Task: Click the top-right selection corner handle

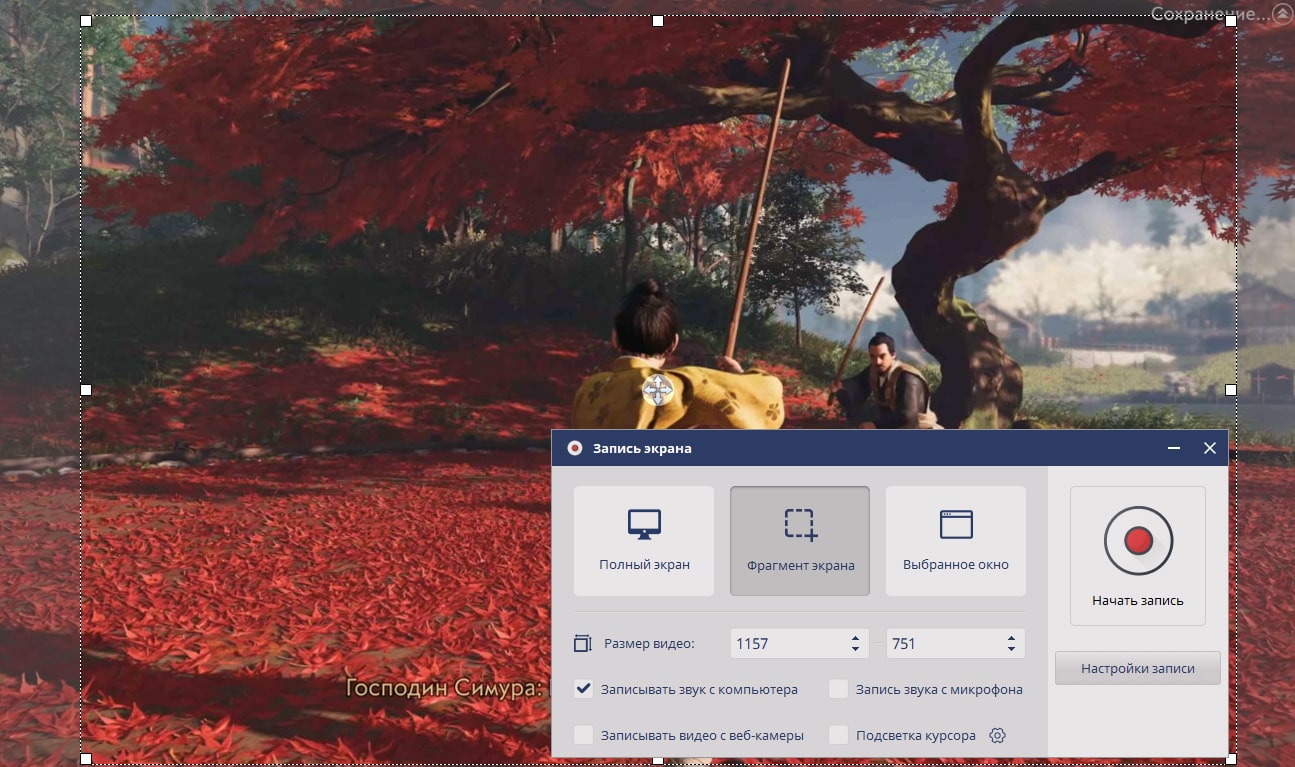Action: pyautogui.click(x=1231, y=21)
